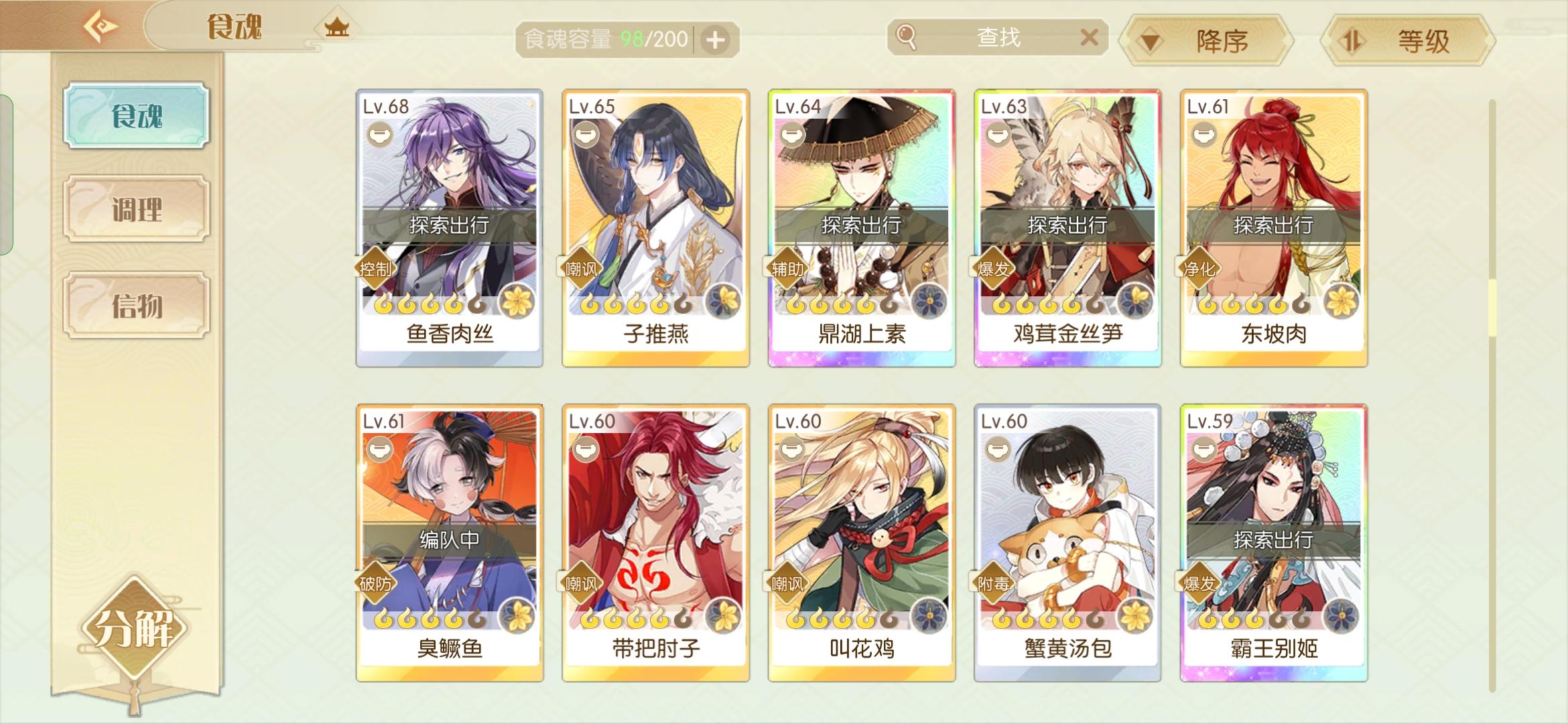Click the bowl icon on 子推燕 card
Viewport: 1568px width, 724px height.
(586, 135)
